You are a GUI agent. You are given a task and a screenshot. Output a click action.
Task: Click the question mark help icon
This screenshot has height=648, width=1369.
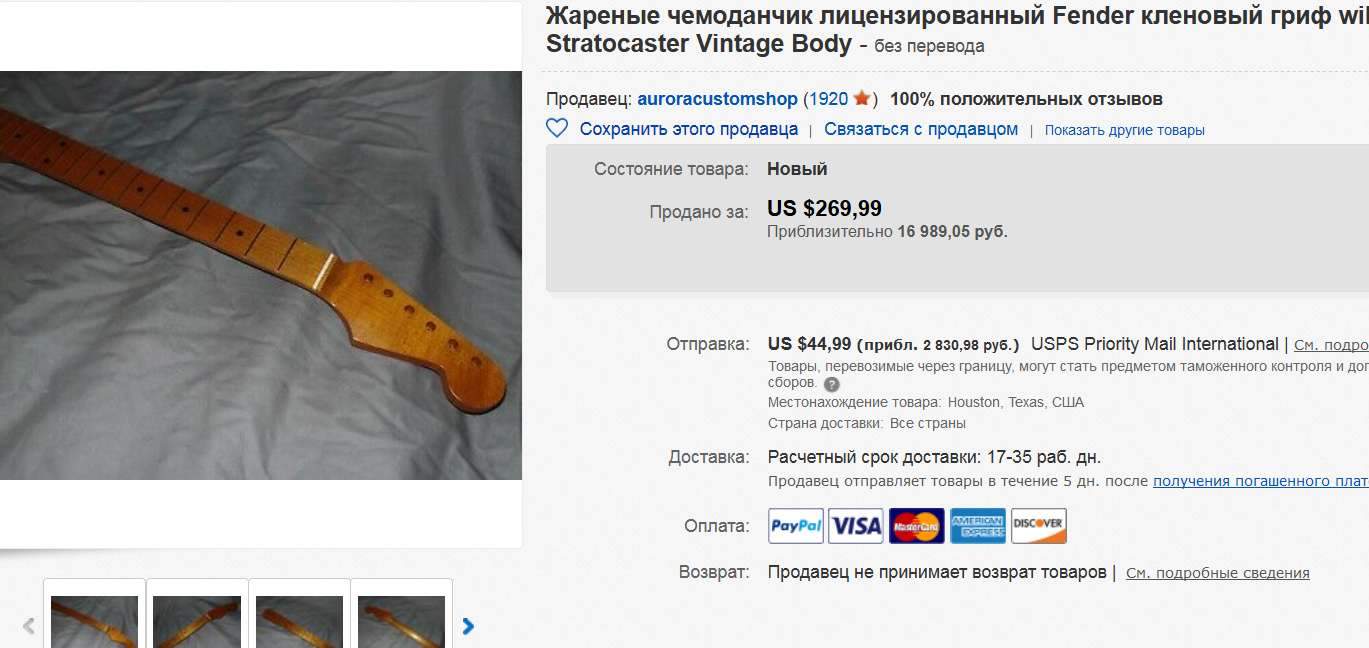click(x=832, y=384)
